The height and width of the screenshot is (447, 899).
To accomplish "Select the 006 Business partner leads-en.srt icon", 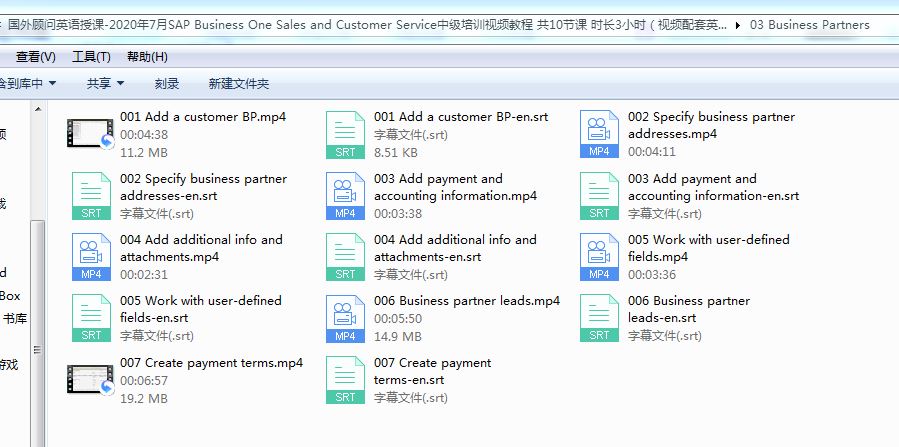I will 599,318.
